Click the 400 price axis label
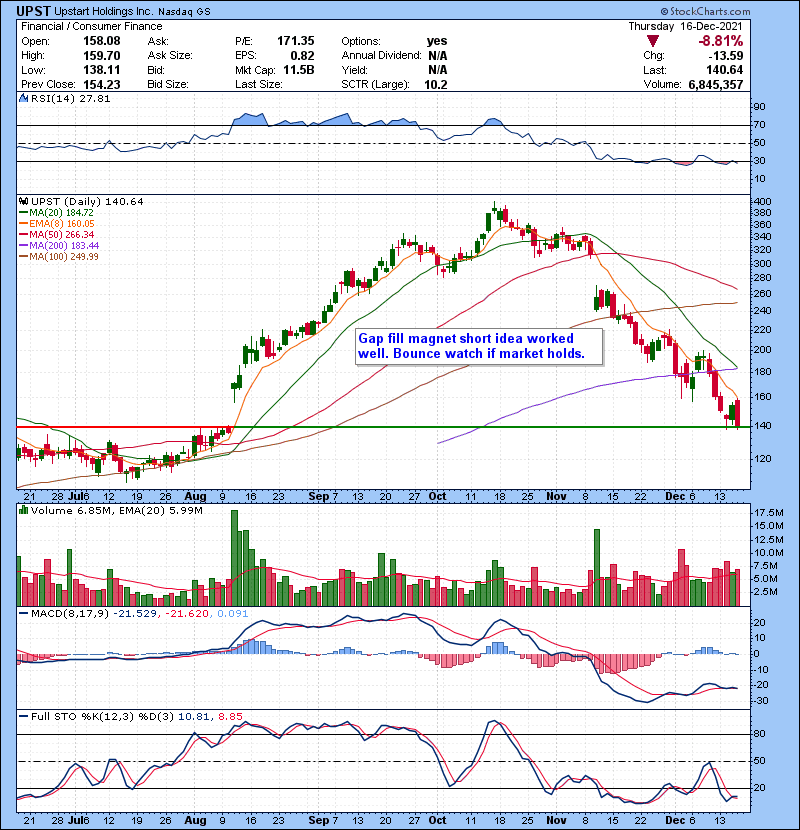 (x=762, y=202)
